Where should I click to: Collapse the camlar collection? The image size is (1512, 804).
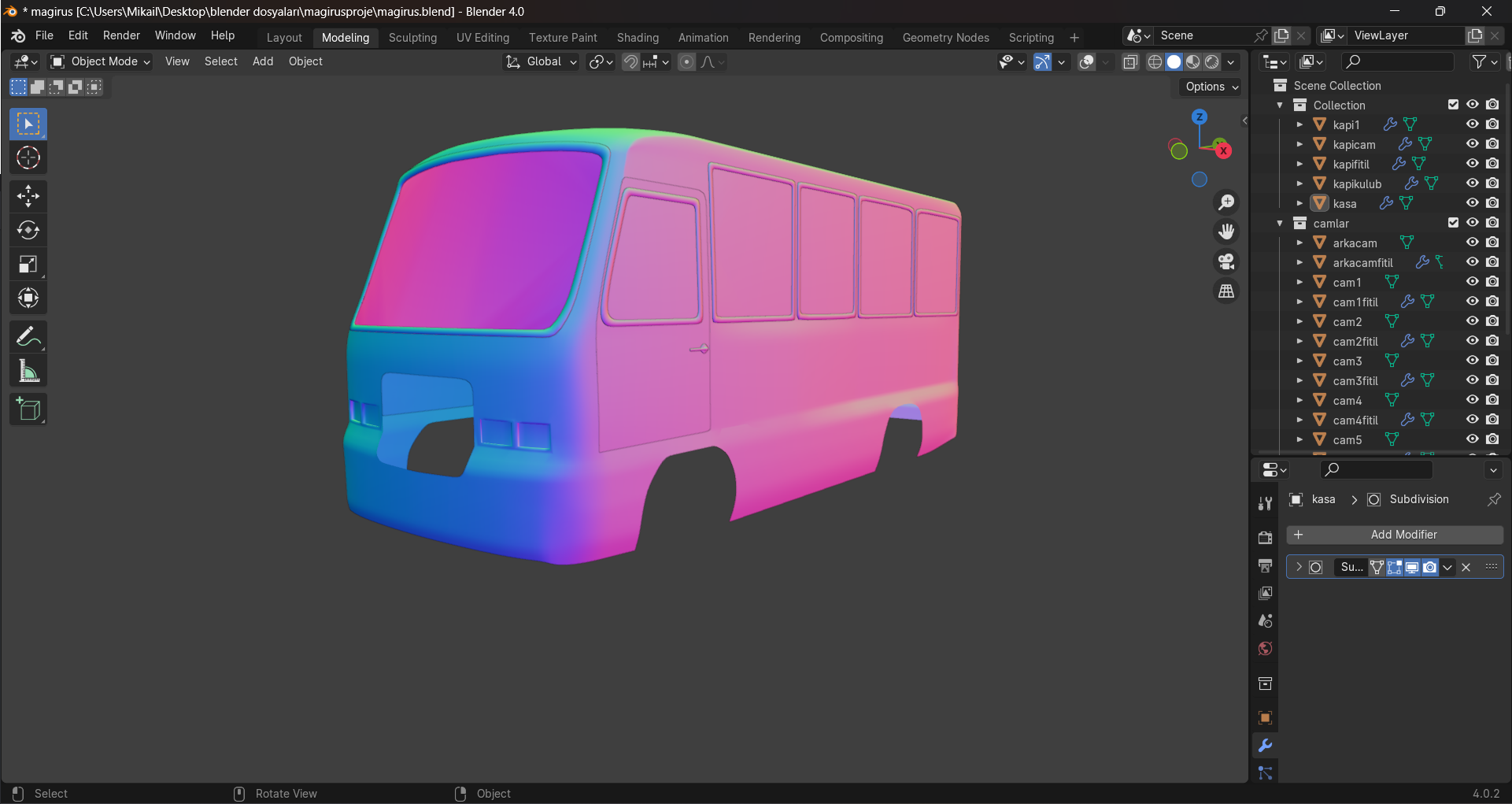(1280, 223)
